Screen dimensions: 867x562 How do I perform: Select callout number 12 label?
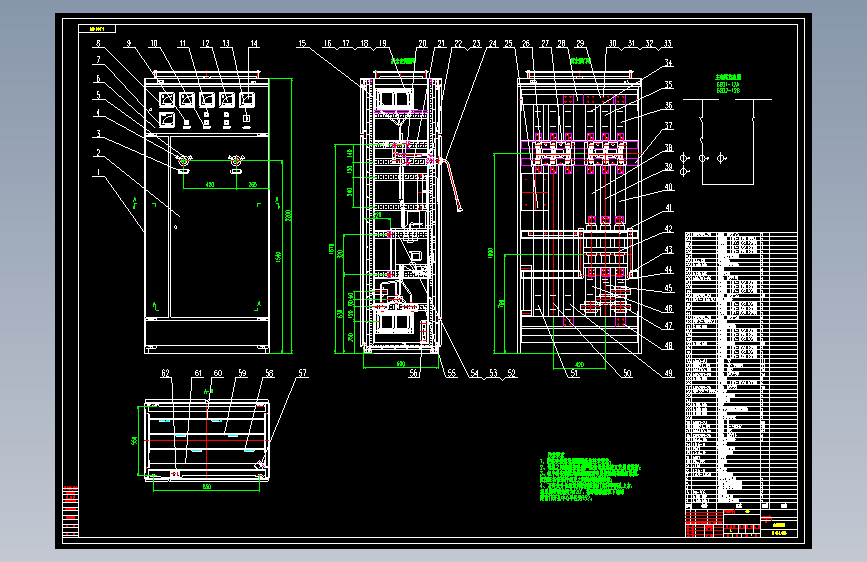point(206,43)
